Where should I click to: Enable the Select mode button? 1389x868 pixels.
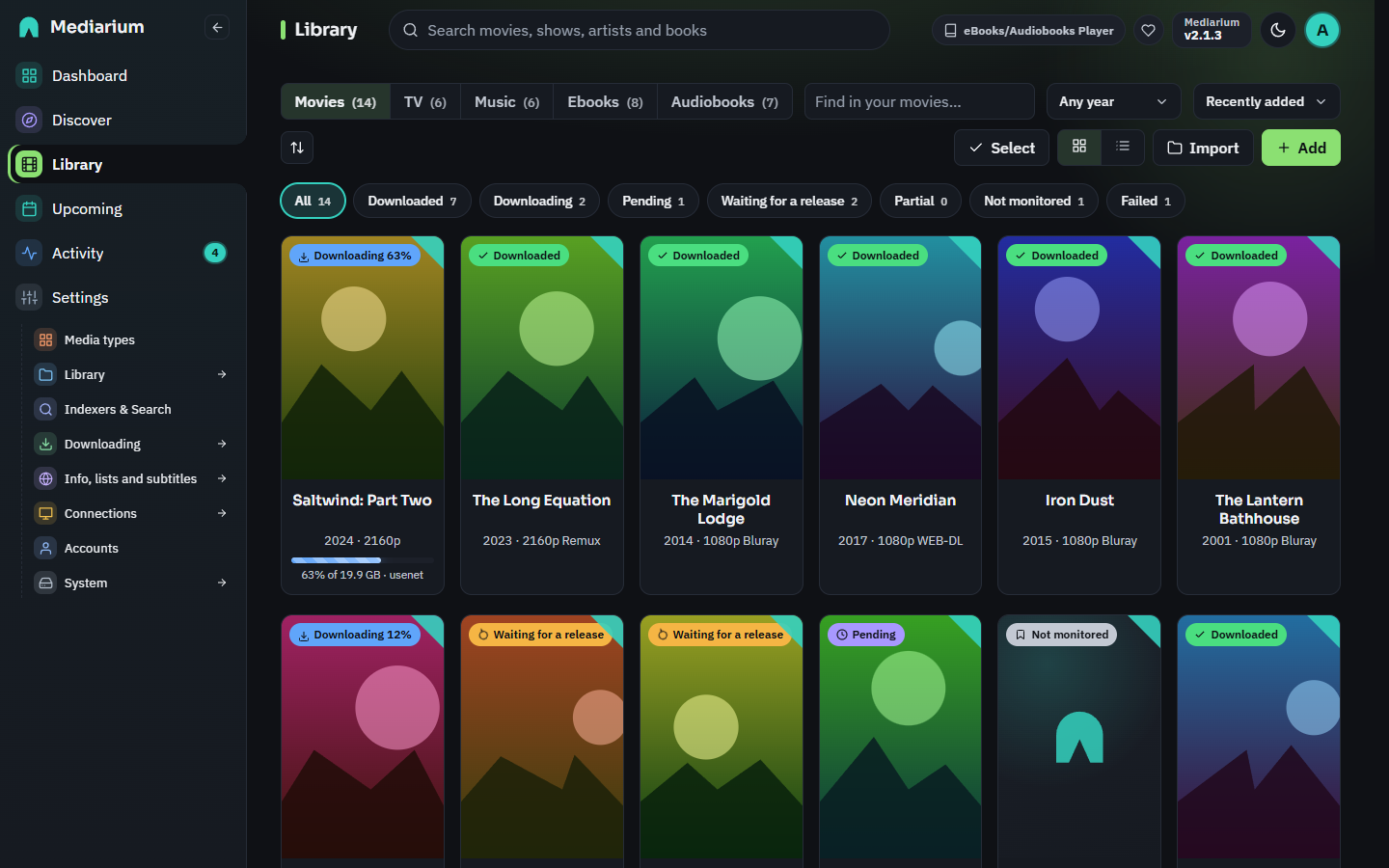[1001, 148]
